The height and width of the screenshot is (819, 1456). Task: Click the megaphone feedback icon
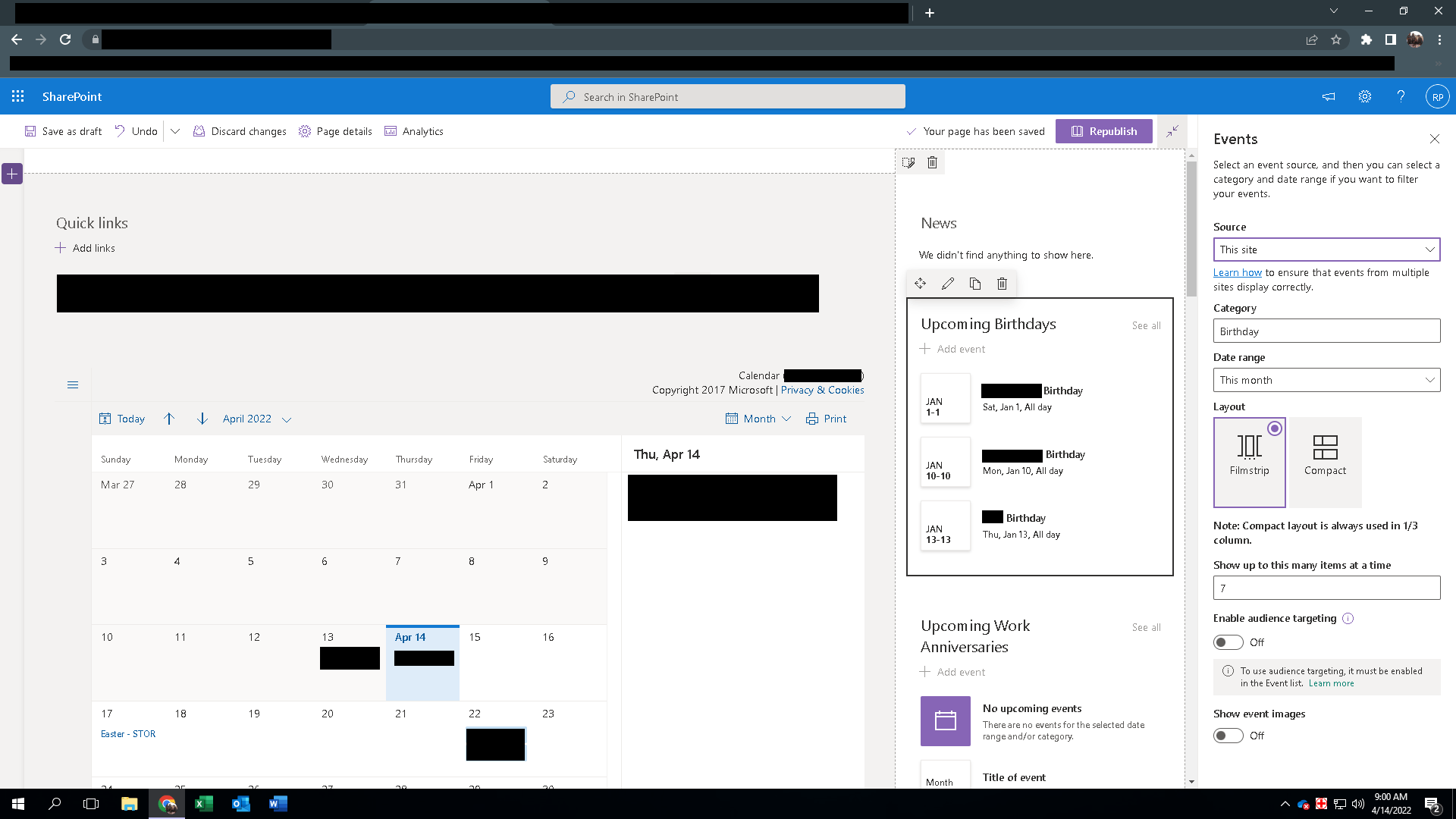[x=1329, y=96]
